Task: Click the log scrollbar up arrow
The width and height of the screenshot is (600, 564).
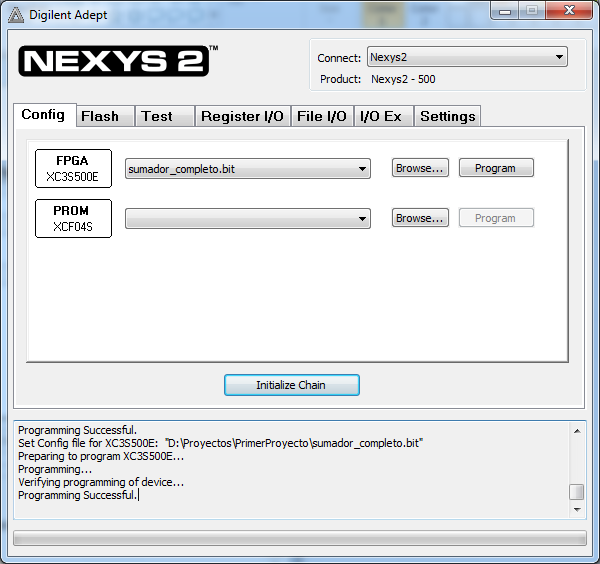Action: (577, 431)
